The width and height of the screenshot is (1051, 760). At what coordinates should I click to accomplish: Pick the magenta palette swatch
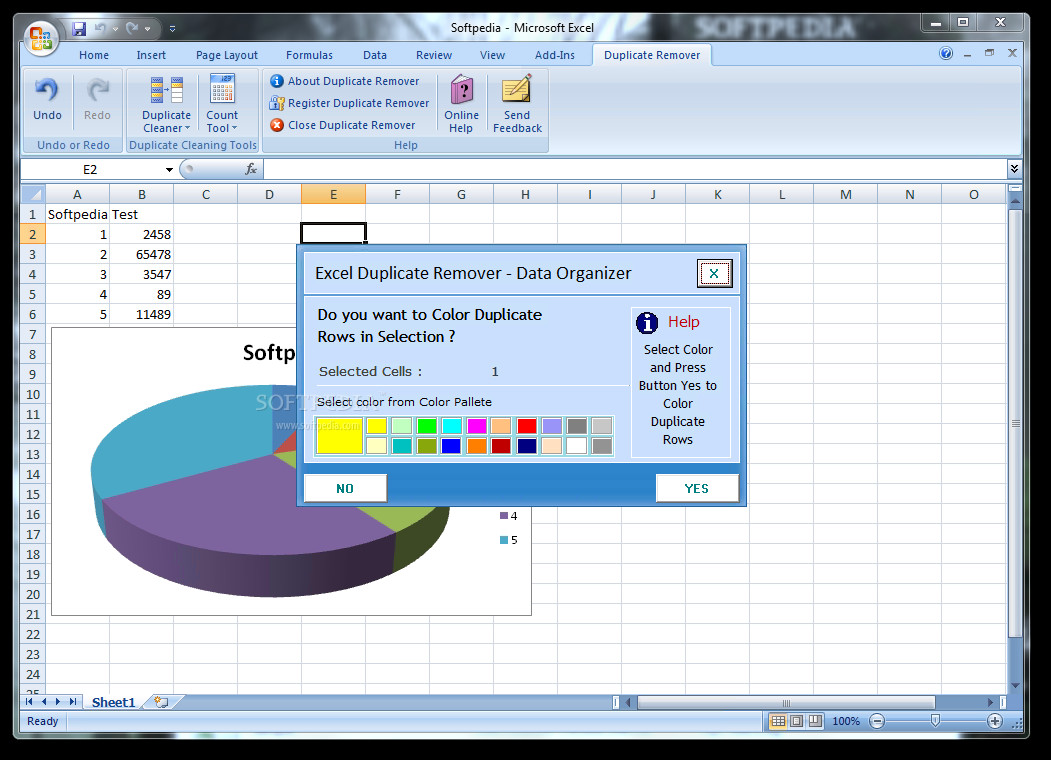click(x=477, y=426)
